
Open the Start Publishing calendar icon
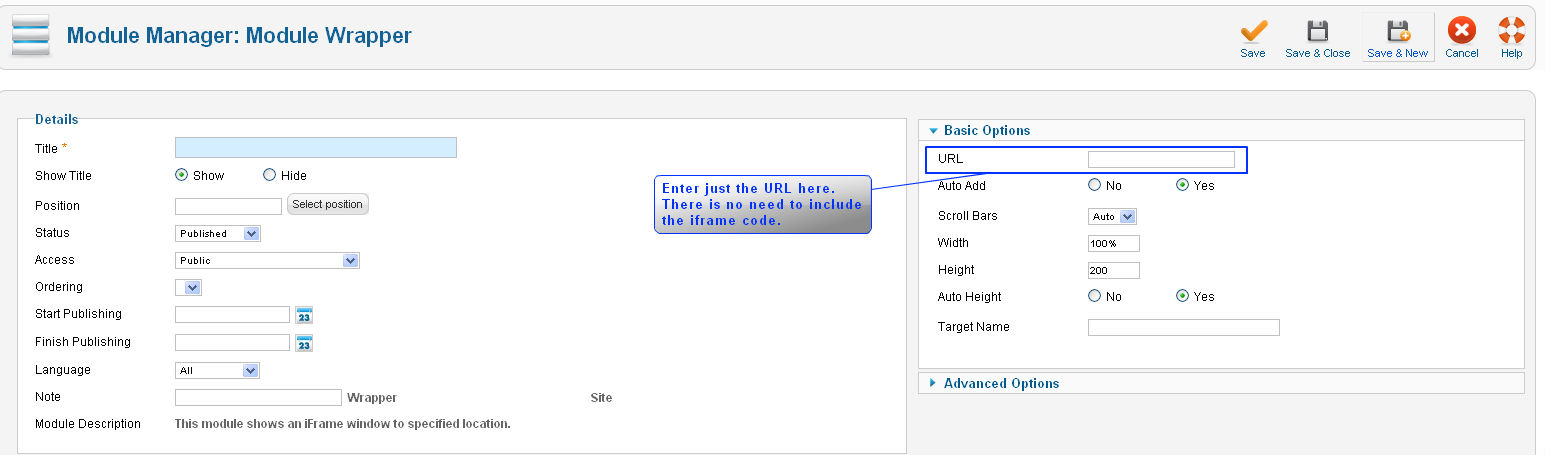[304, 315]
